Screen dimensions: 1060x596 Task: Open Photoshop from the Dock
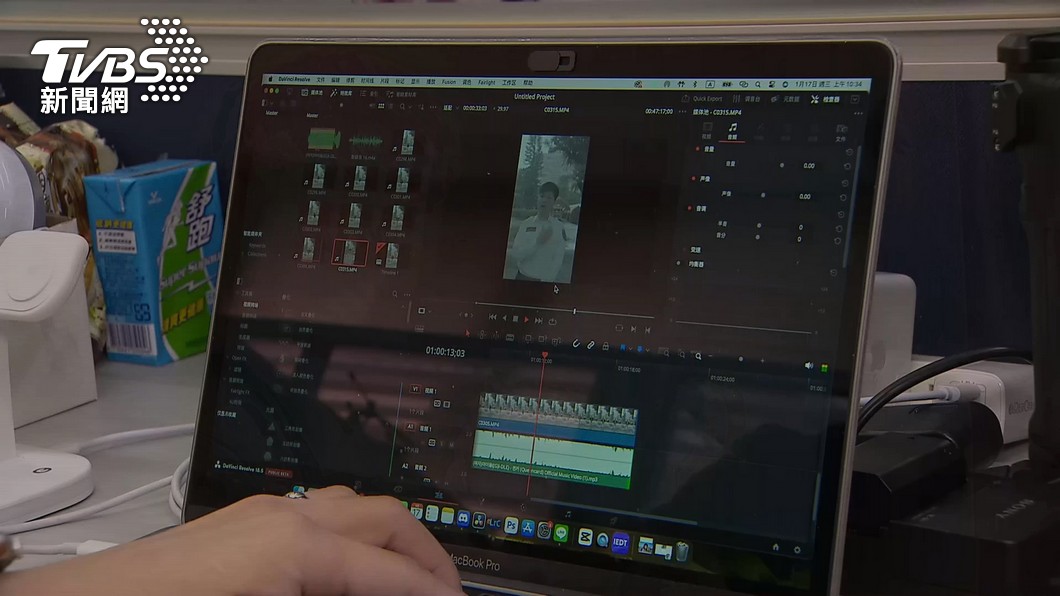click(x=511, y=525)
